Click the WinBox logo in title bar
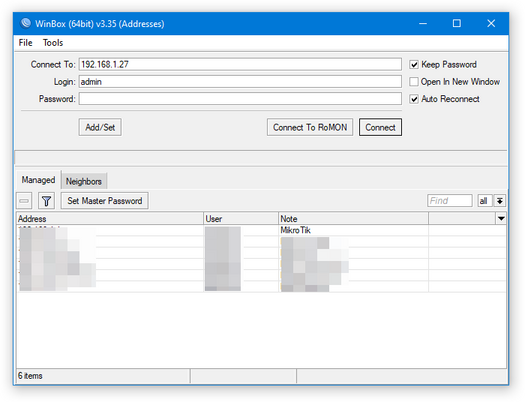The width and height of the screenshot is (525, 402). (x=25, y=23)
